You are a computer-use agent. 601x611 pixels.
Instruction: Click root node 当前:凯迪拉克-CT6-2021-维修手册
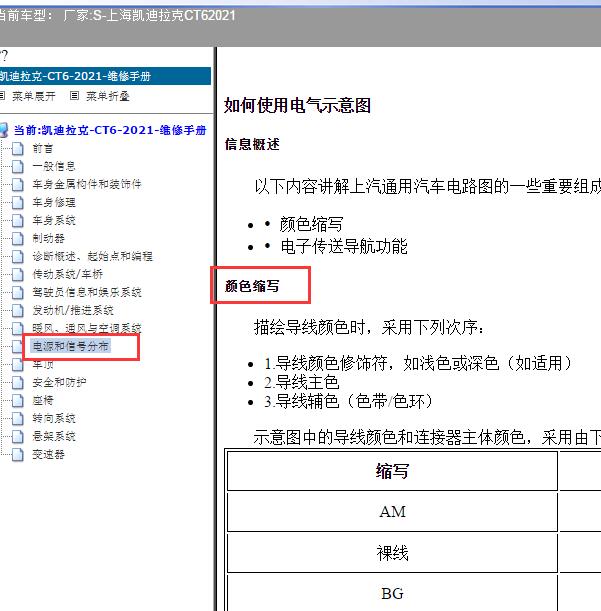(x=110, y=130)
